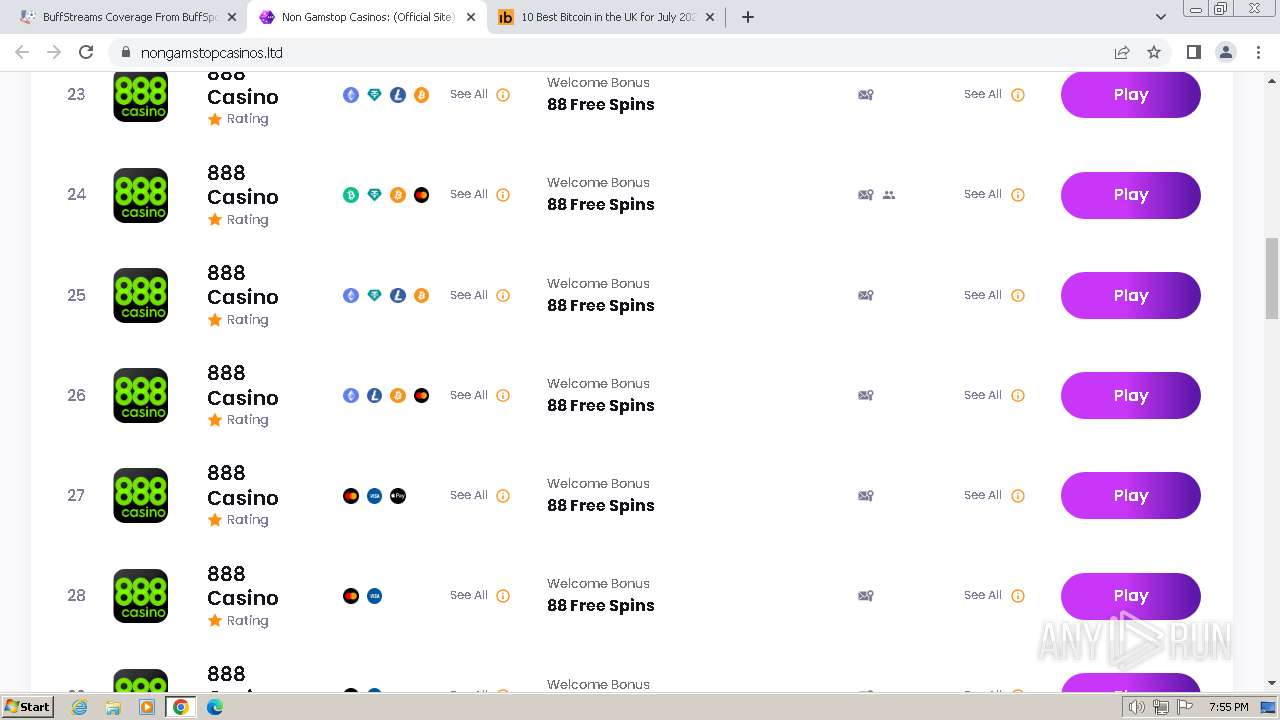Screen dimensions: 1280x720
Task: Expand the tab search dropdown
Action: (x=1161, y=17)
